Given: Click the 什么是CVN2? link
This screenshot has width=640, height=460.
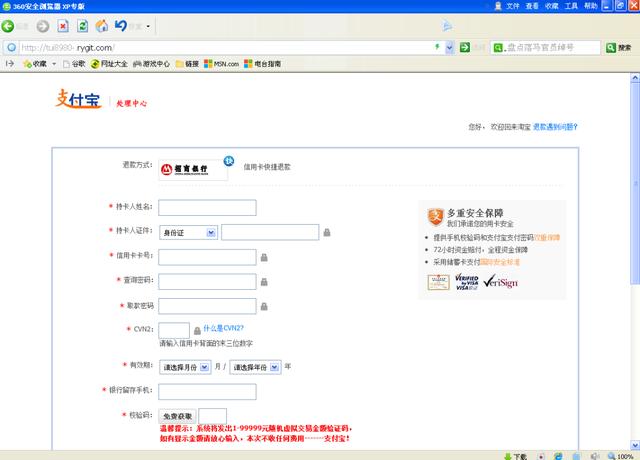Looking at the screenshot, I should [223, 328].
